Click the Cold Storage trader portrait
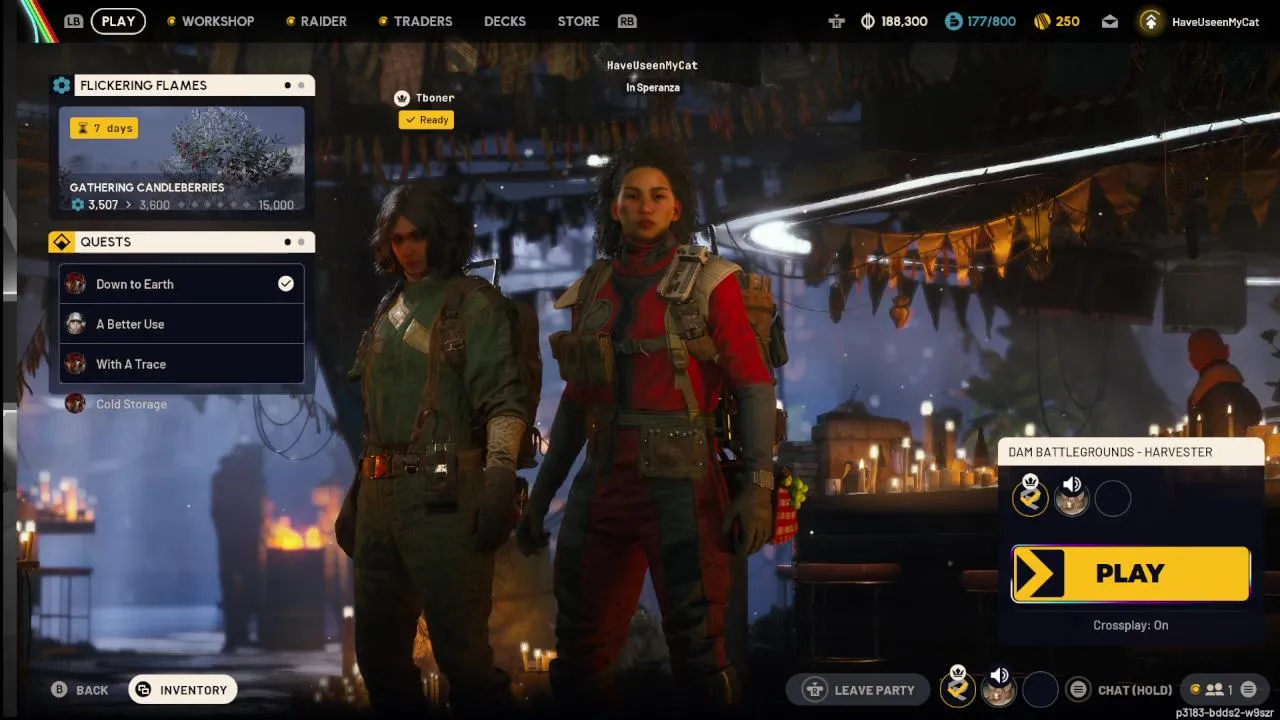The image size is (1280, 720). [x=76, y=404]
